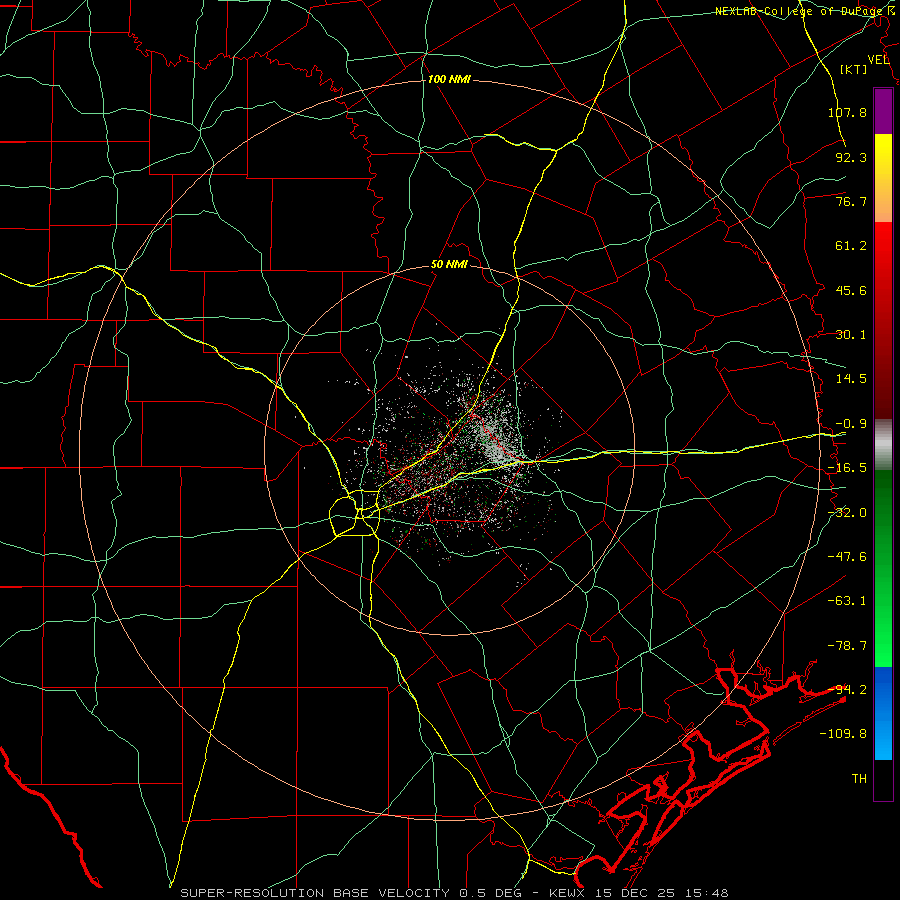The image size is (900, 900).
Task: Click the 30.1 velocity legend value
Action: coord(851,335)
